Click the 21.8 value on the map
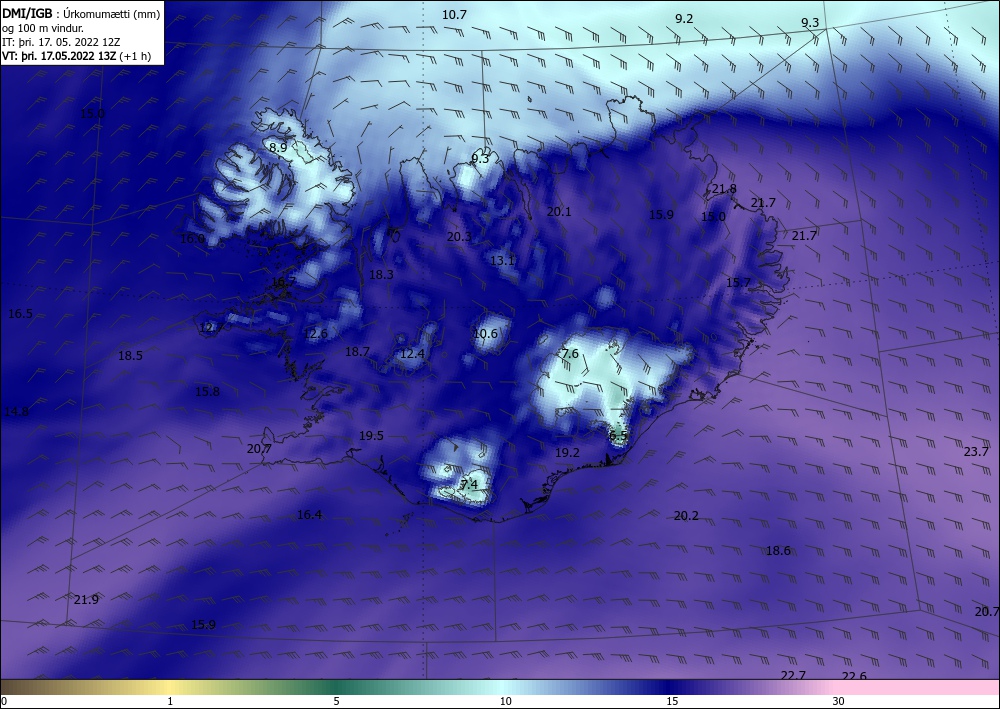This screenshot has width=1000, height=709. pos(724,189)
